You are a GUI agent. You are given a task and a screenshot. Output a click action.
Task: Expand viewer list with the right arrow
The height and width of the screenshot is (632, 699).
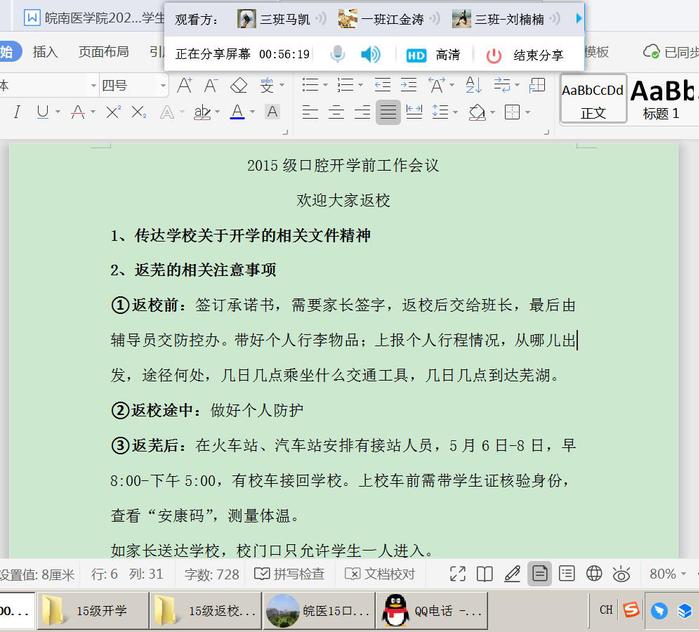click(579, 19)
